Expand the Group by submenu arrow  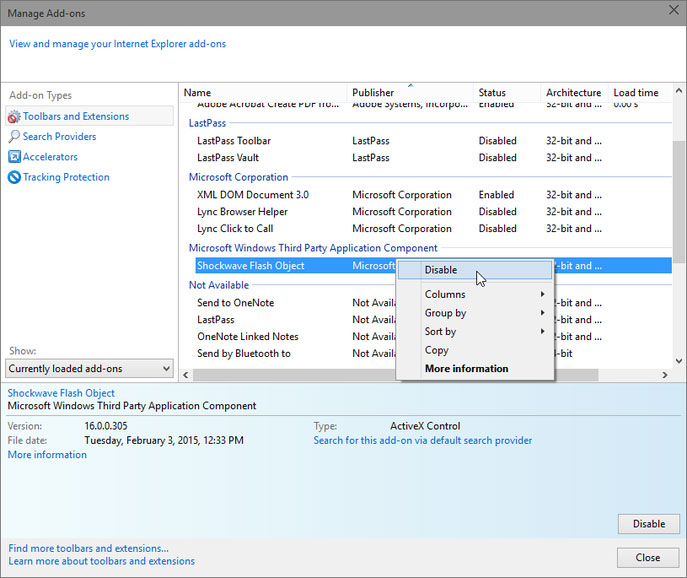[x=542, y=313]
